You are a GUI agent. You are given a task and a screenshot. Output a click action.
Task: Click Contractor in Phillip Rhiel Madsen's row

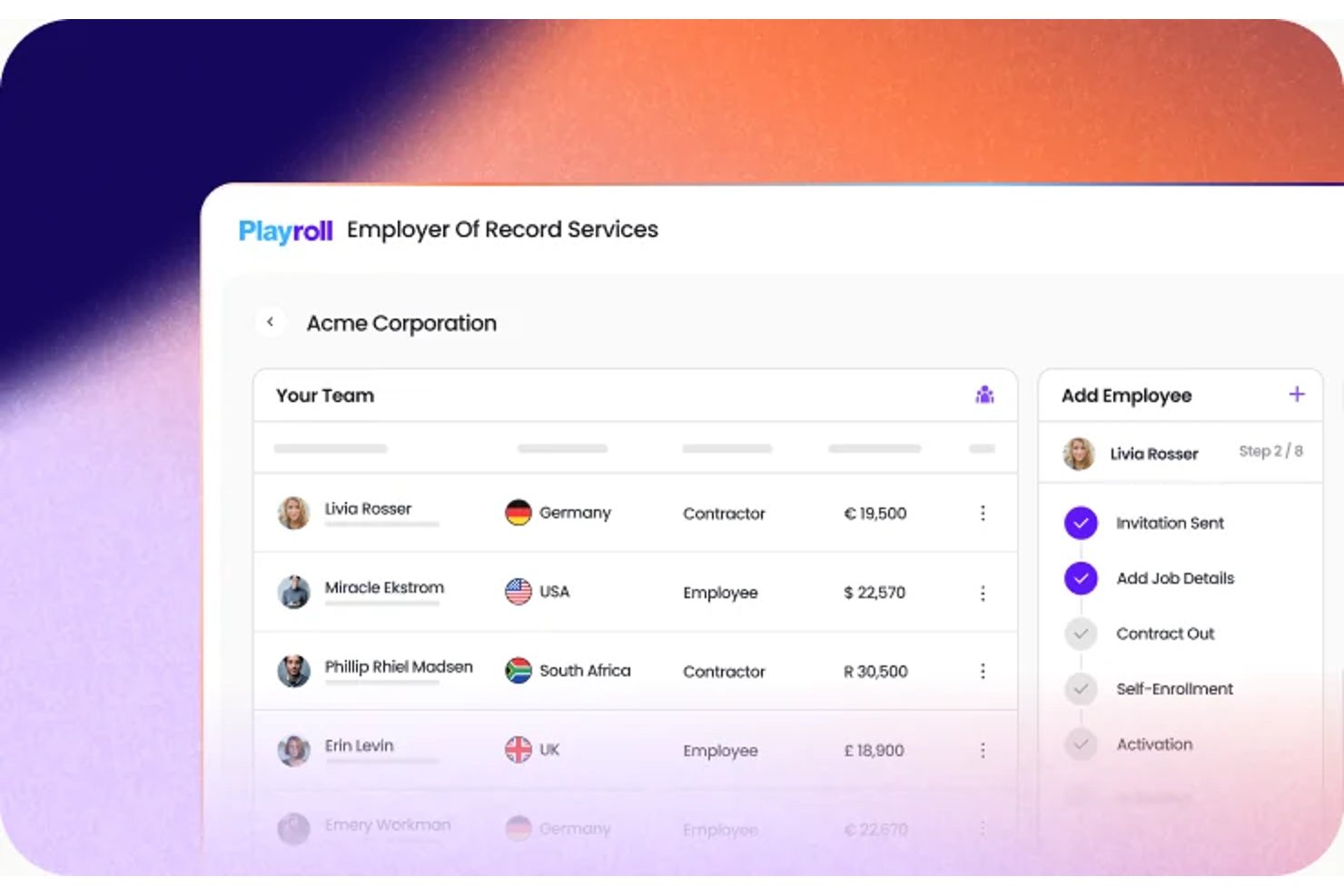[x=724, y=672]
